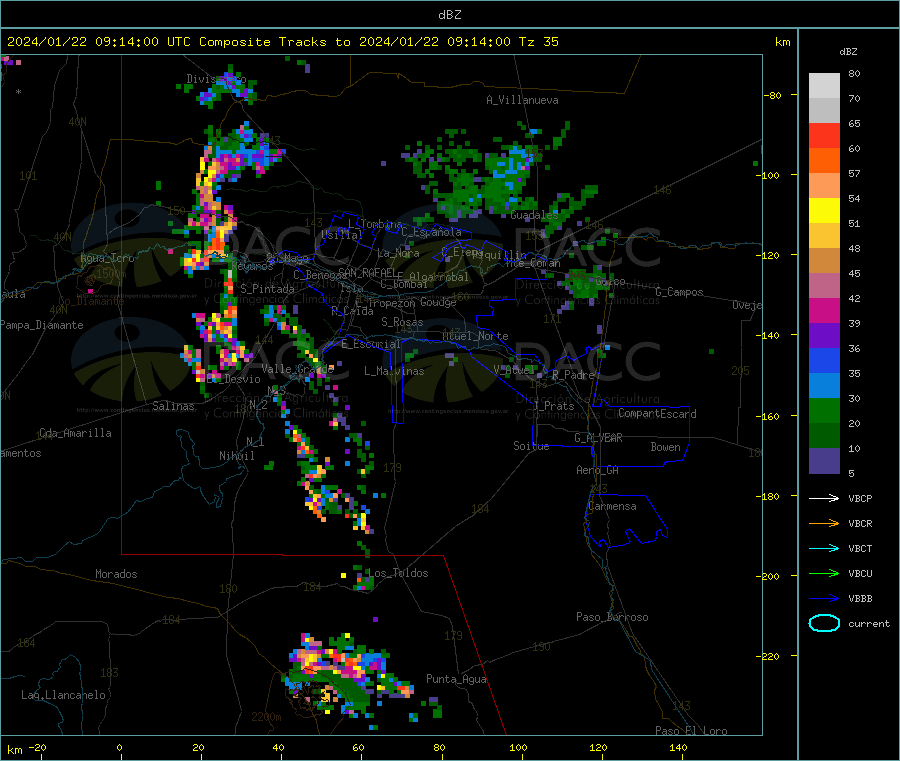Click the -200 km axis tick label
Screen dimensions: 900x761
click(x=767, y=576)
